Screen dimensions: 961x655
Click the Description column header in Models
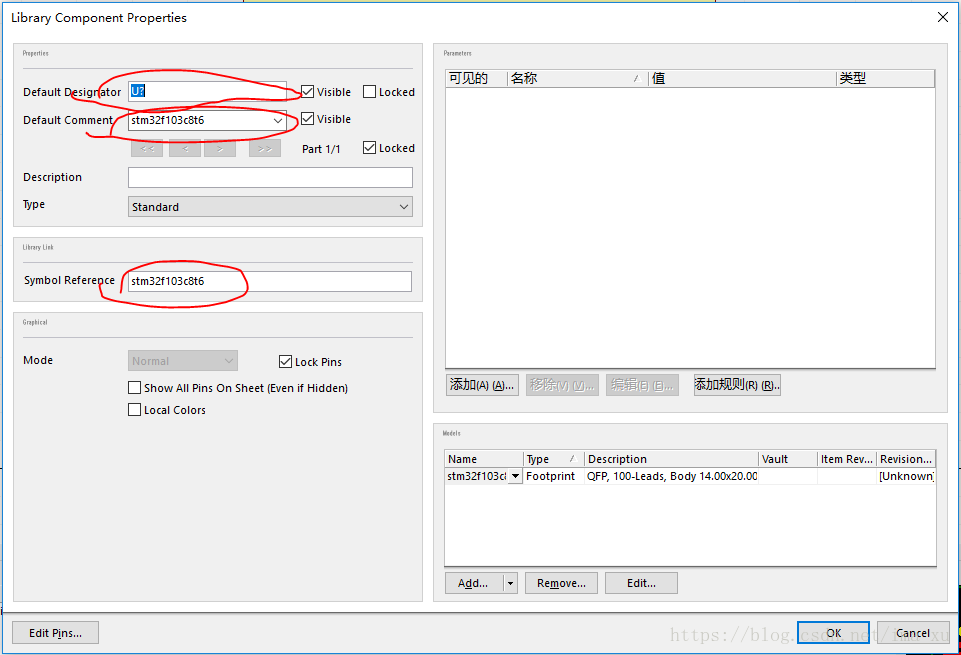670,459
